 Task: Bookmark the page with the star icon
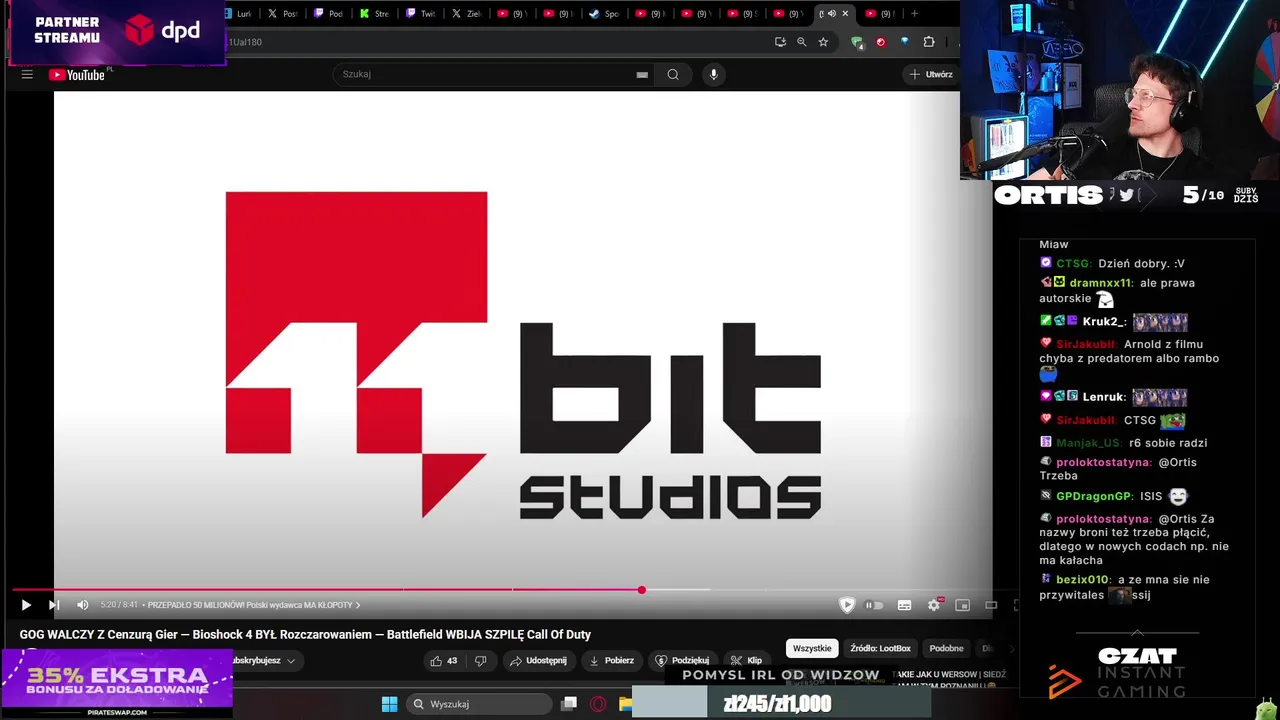tap(823, 42)
